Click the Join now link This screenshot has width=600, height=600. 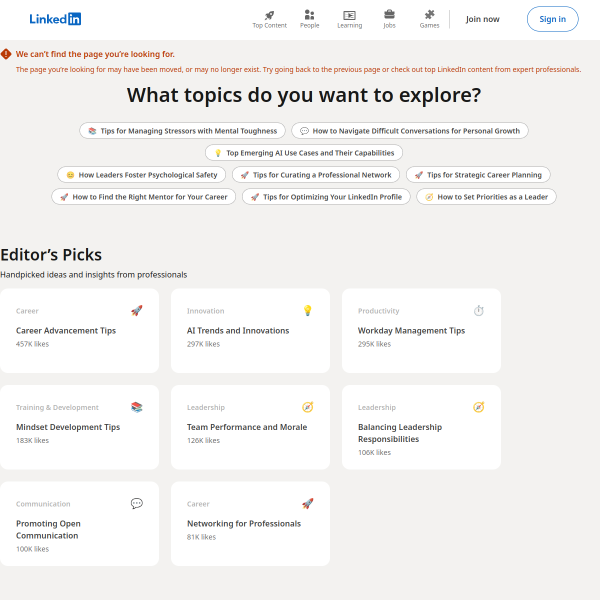pyautogui.click(x=483, y=19)
